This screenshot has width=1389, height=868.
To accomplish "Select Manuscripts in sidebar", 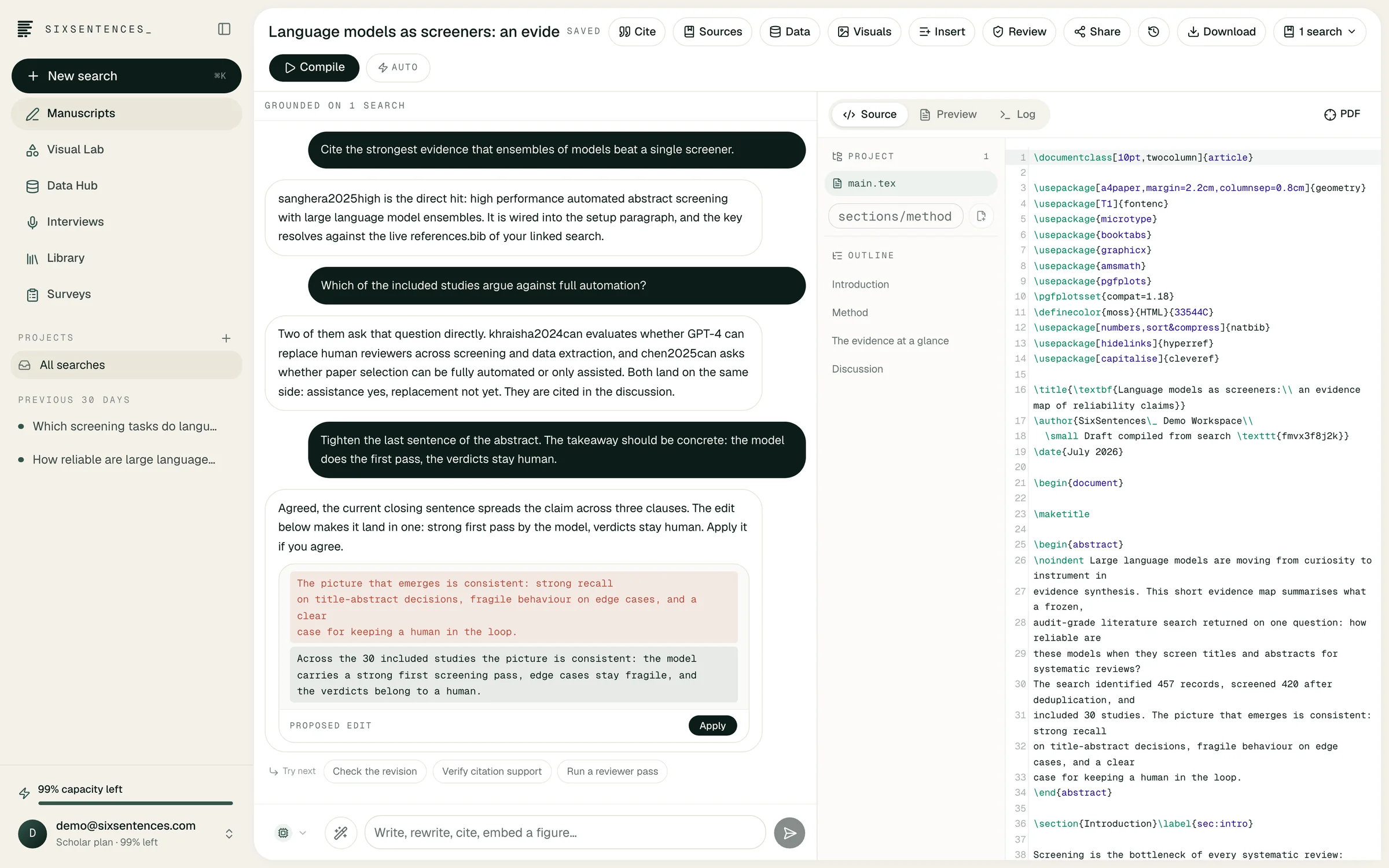I will pos(126,113).
